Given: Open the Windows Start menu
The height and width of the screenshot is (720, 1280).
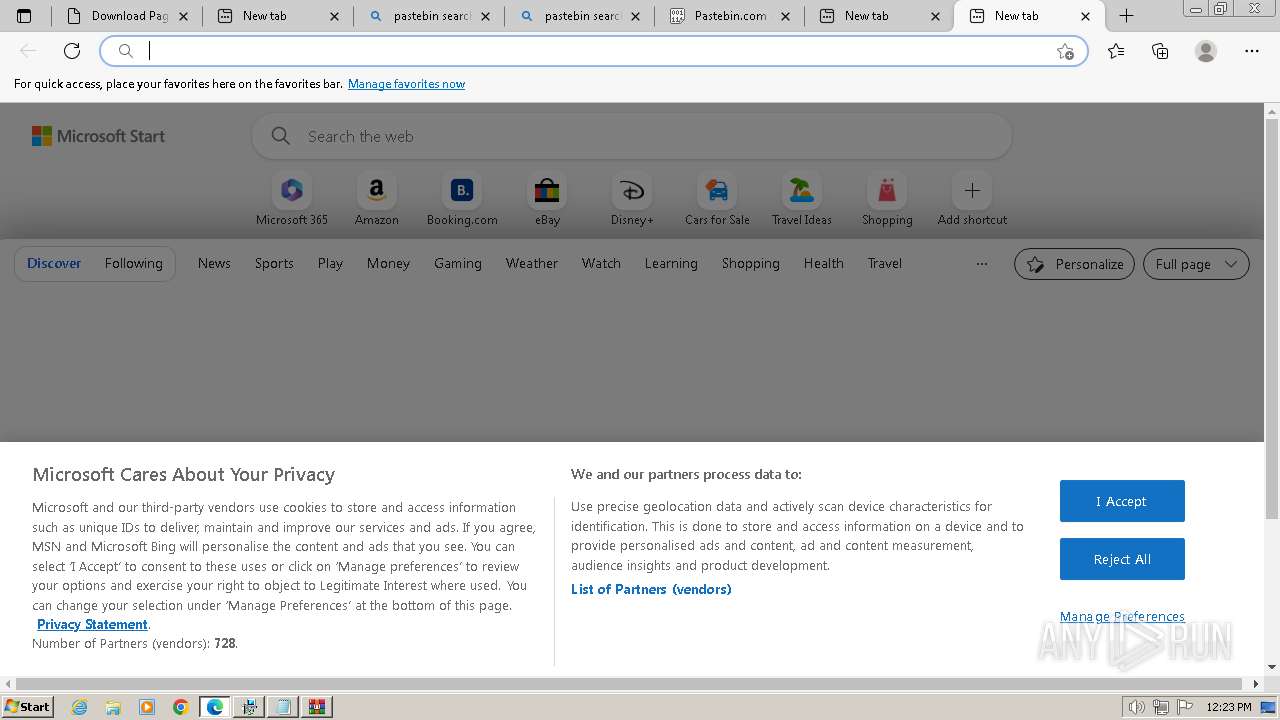Looking at the screenshot, I should 28,707.
